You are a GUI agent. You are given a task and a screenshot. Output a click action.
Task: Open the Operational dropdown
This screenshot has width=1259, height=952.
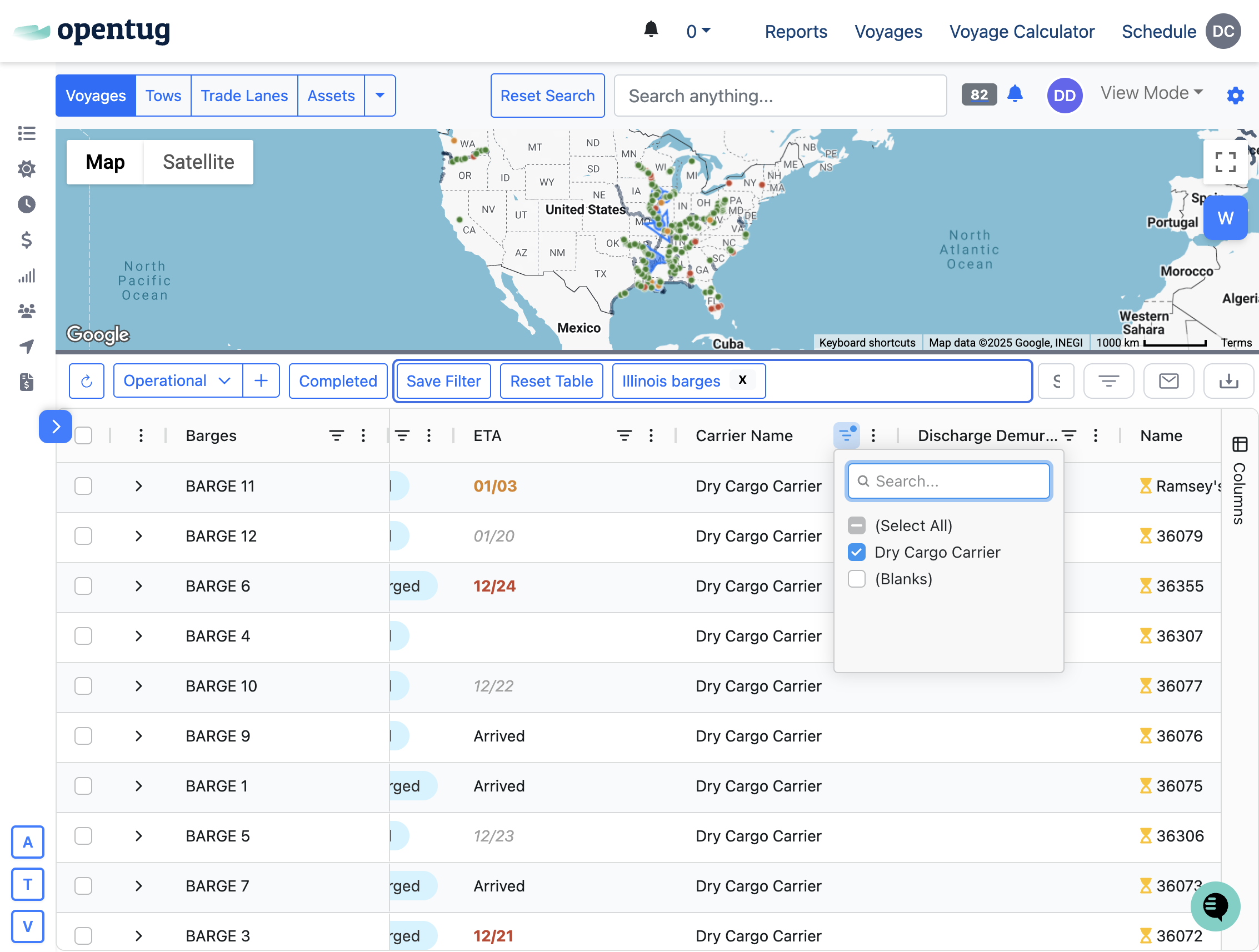[x=178, y=380]
